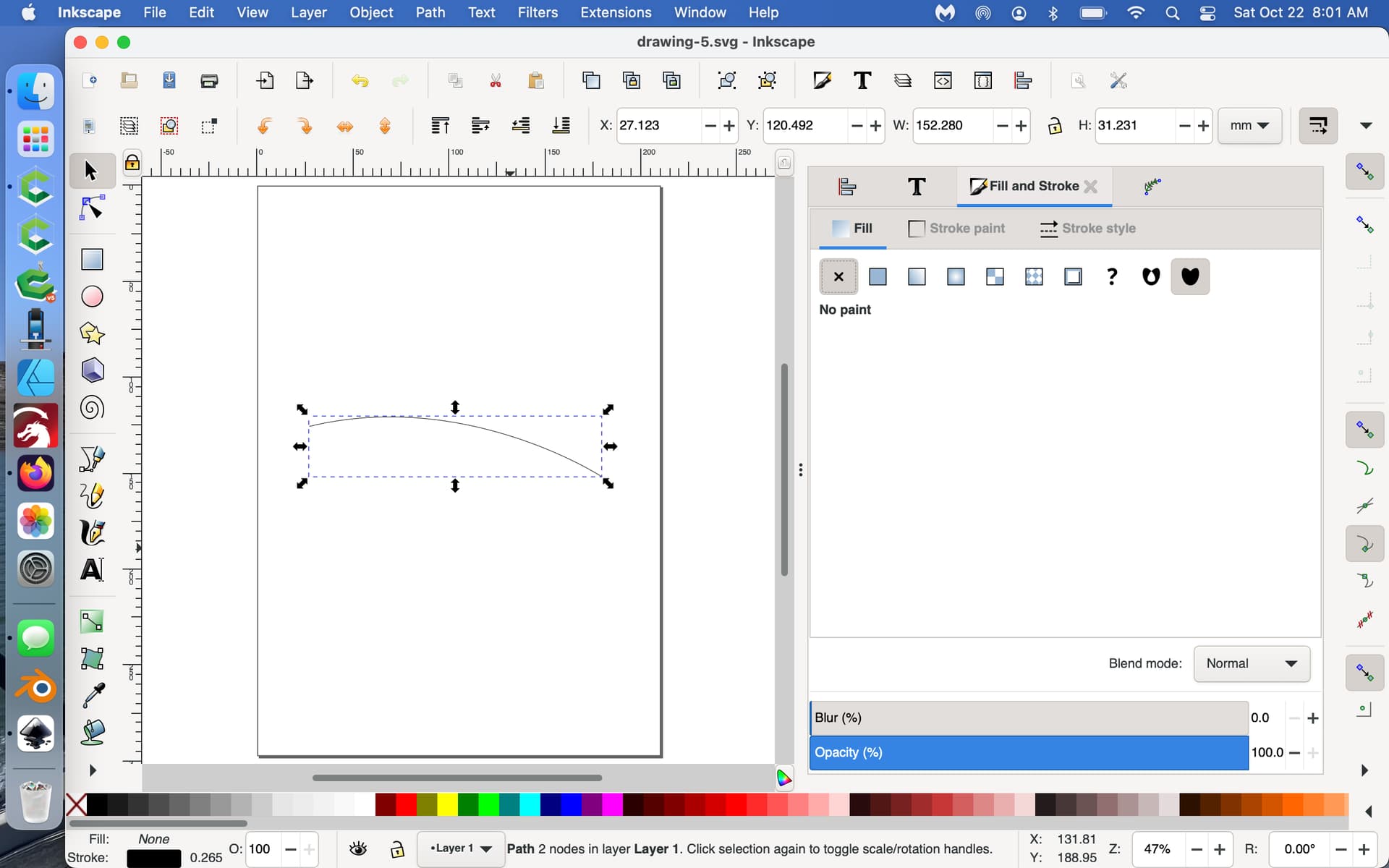Select the Star and polygon tool

pyautogui.click(x=92, y=333)
